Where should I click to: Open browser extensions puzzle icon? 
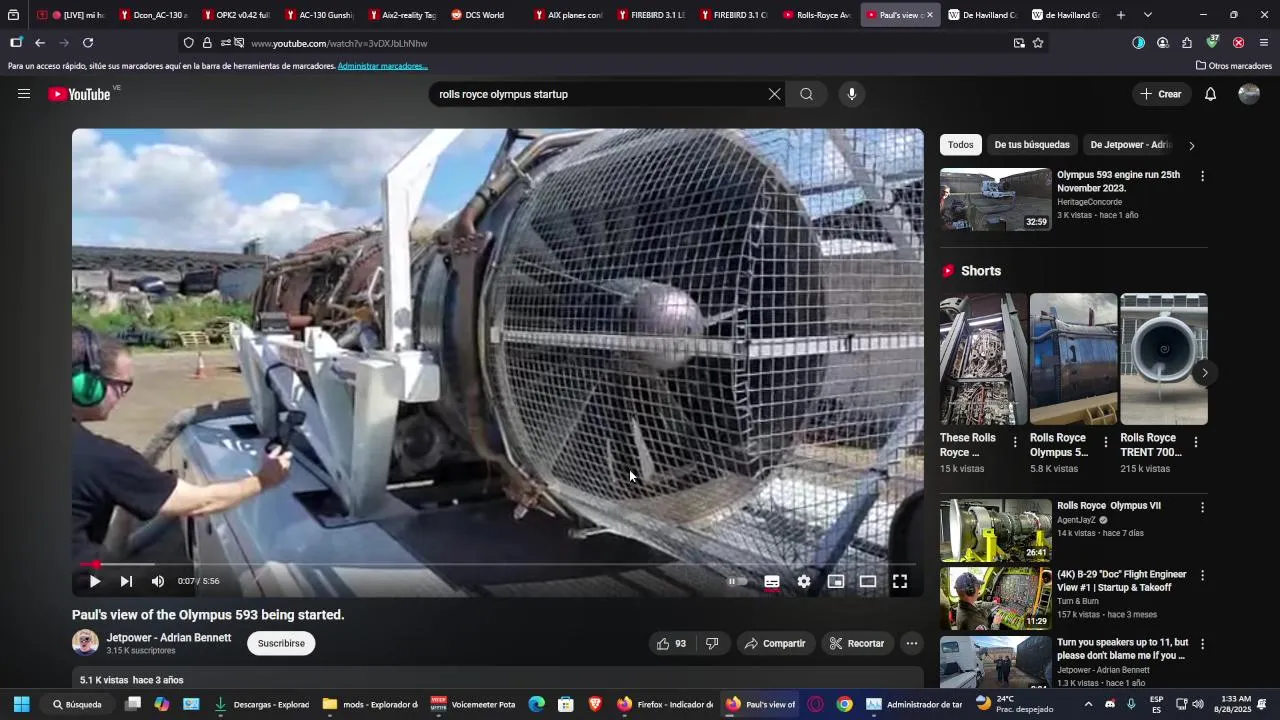pos(1187,43)
